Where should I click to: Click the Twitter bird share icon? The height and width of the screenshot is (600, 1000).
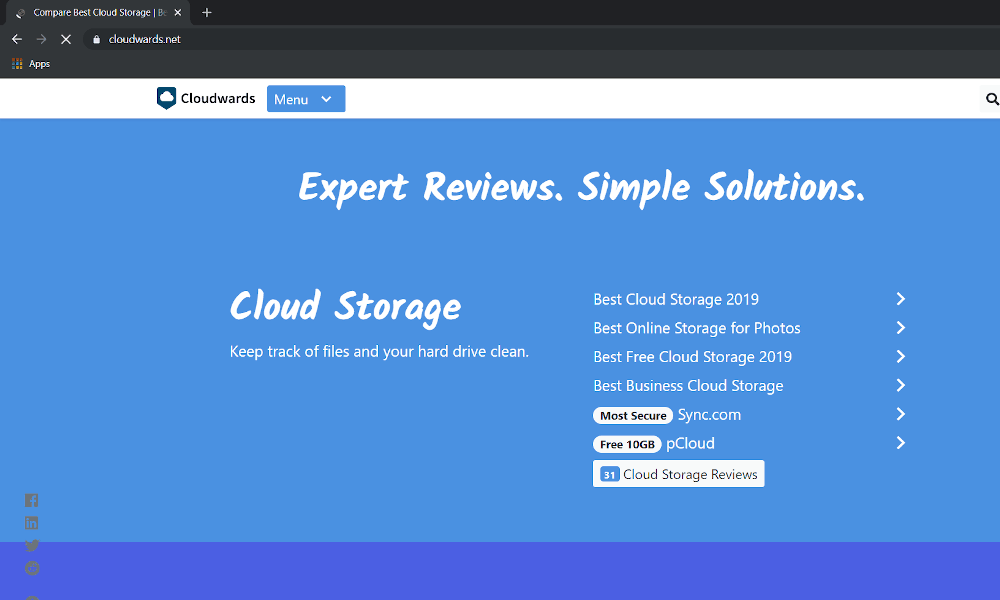pos(32,546)
